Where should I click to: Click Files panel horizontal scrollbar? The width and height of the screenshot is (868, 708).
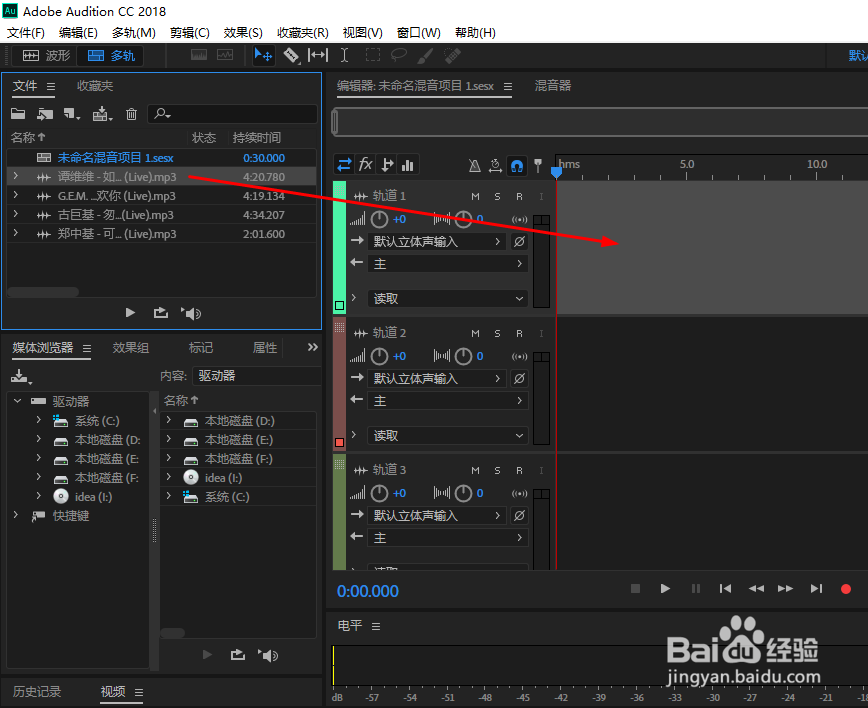tap(43, 292)
